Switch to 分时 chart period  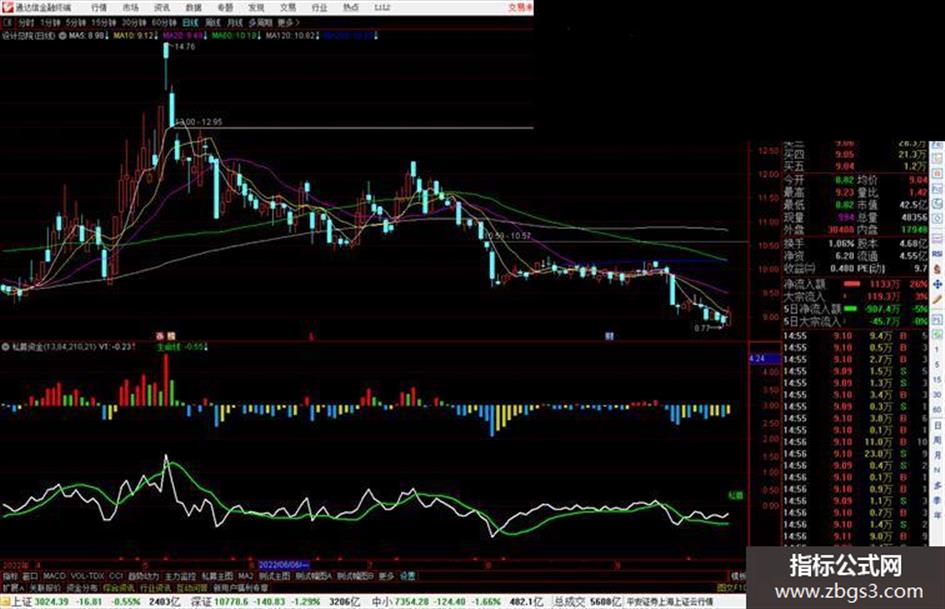[x=26, y=22]
